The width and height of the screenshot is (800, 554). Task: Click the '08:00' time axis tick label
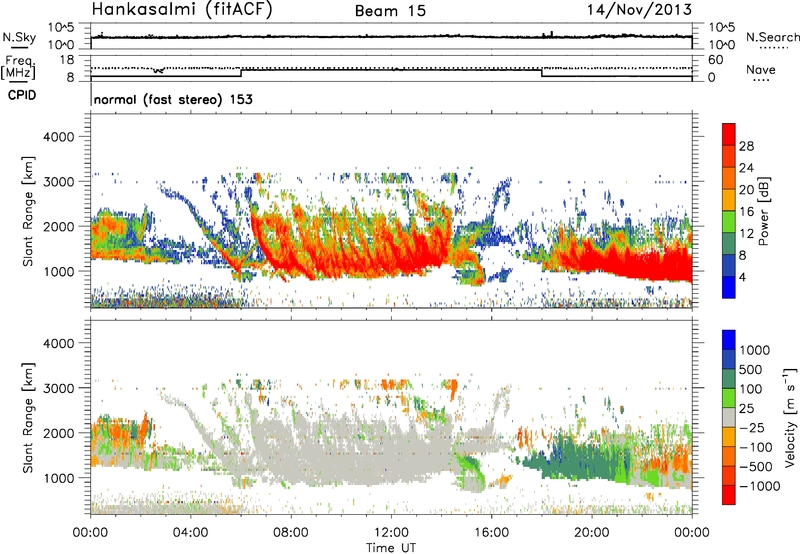coord(291,533)
